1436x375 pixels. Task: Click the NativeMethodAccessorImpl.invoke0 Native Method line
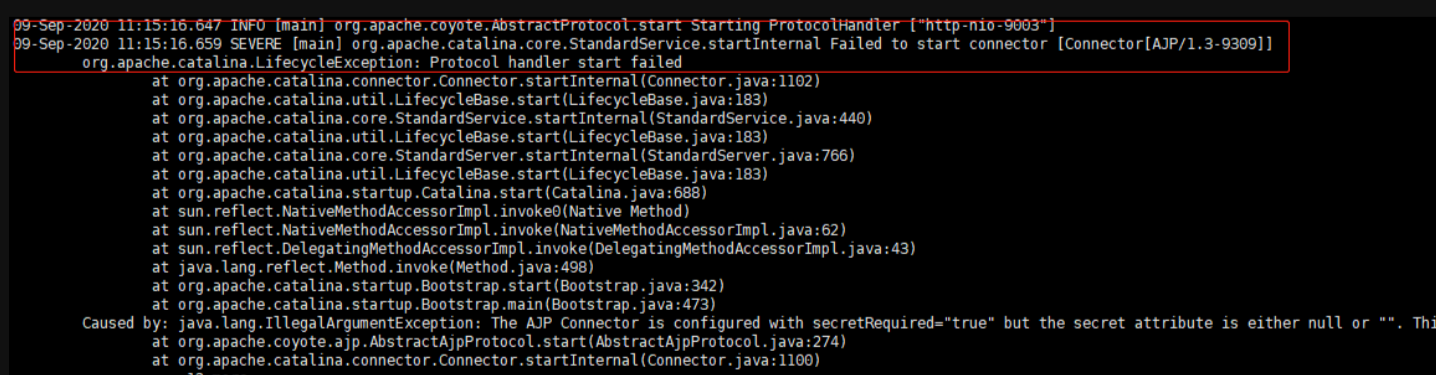(421, 211)
